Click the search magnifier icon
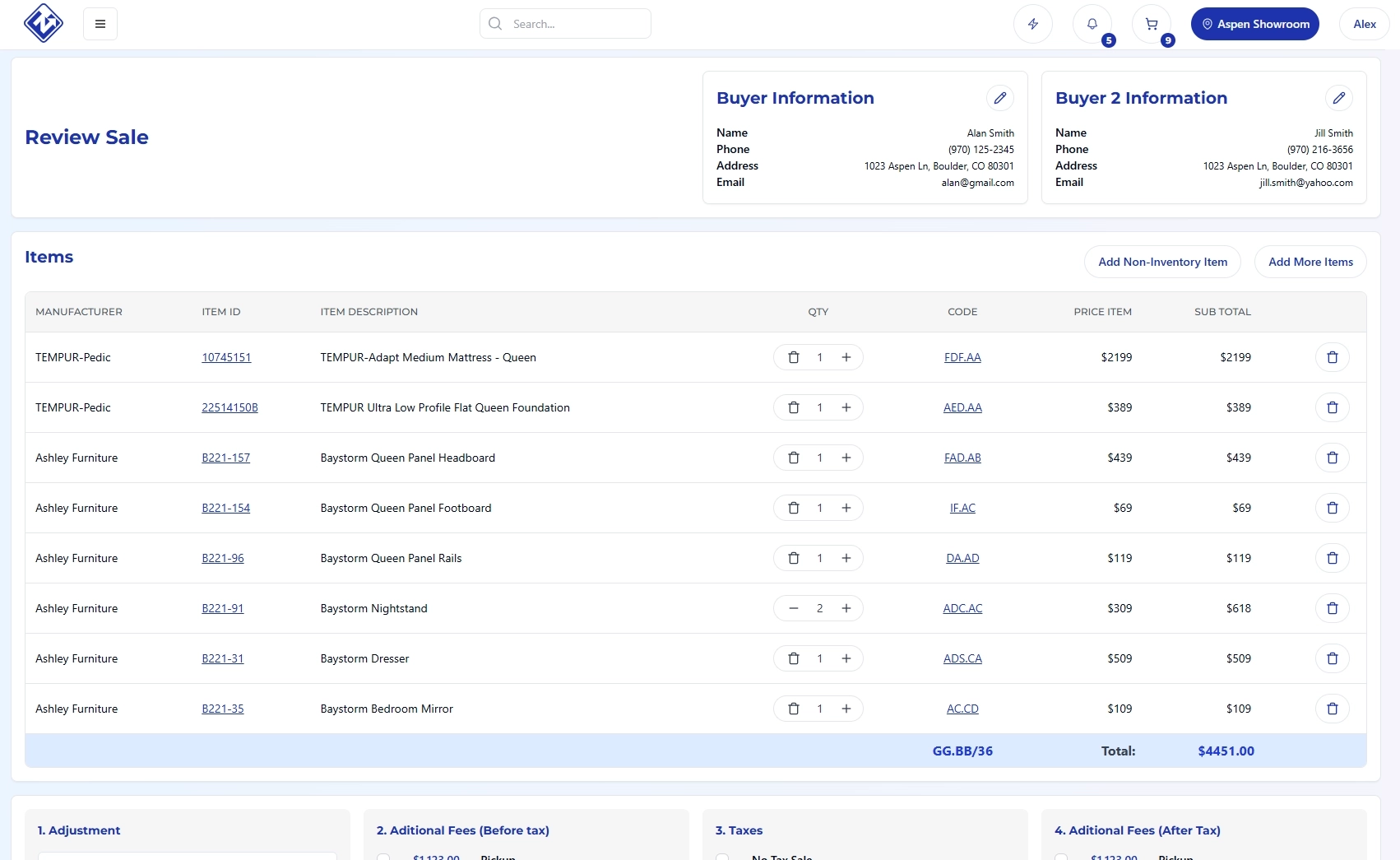This screenshot has width=1400, height=860. point(495,24)
